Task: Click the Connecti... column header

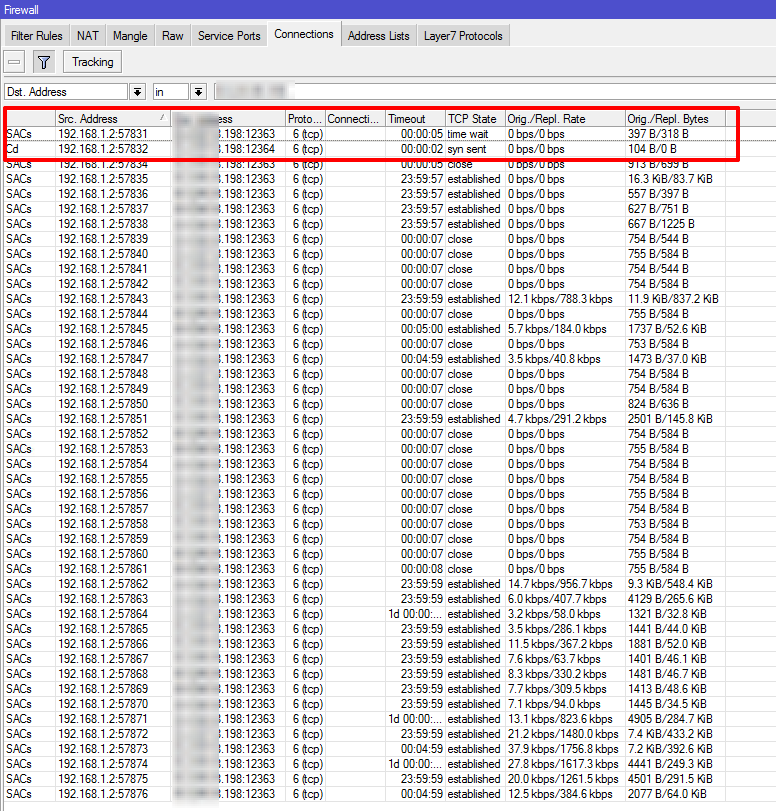Action: pyautogui.click(x=355, y=119)
